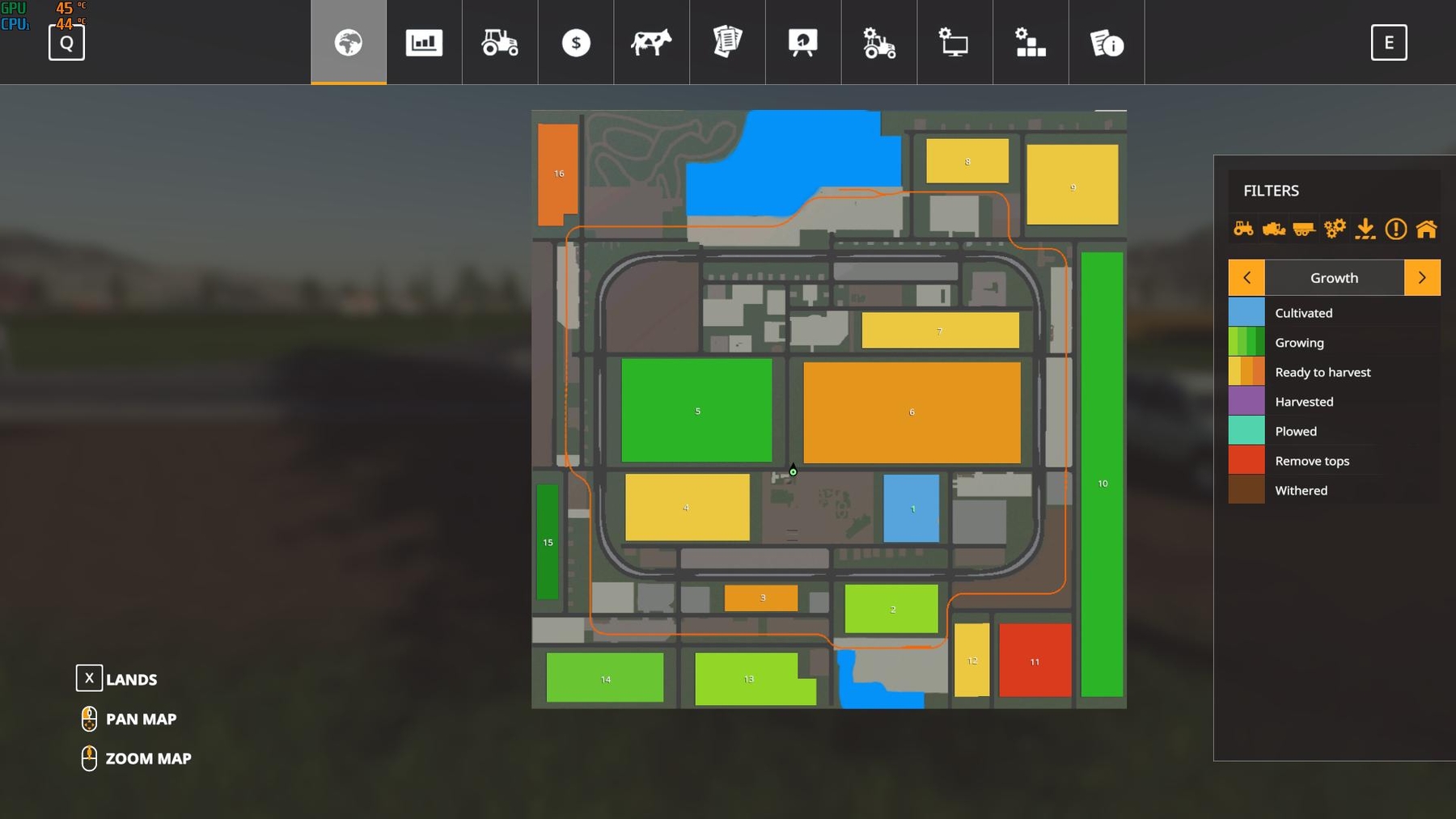
Task: Toggle the combine harvester map filter
Action: tap(1274, 229)
